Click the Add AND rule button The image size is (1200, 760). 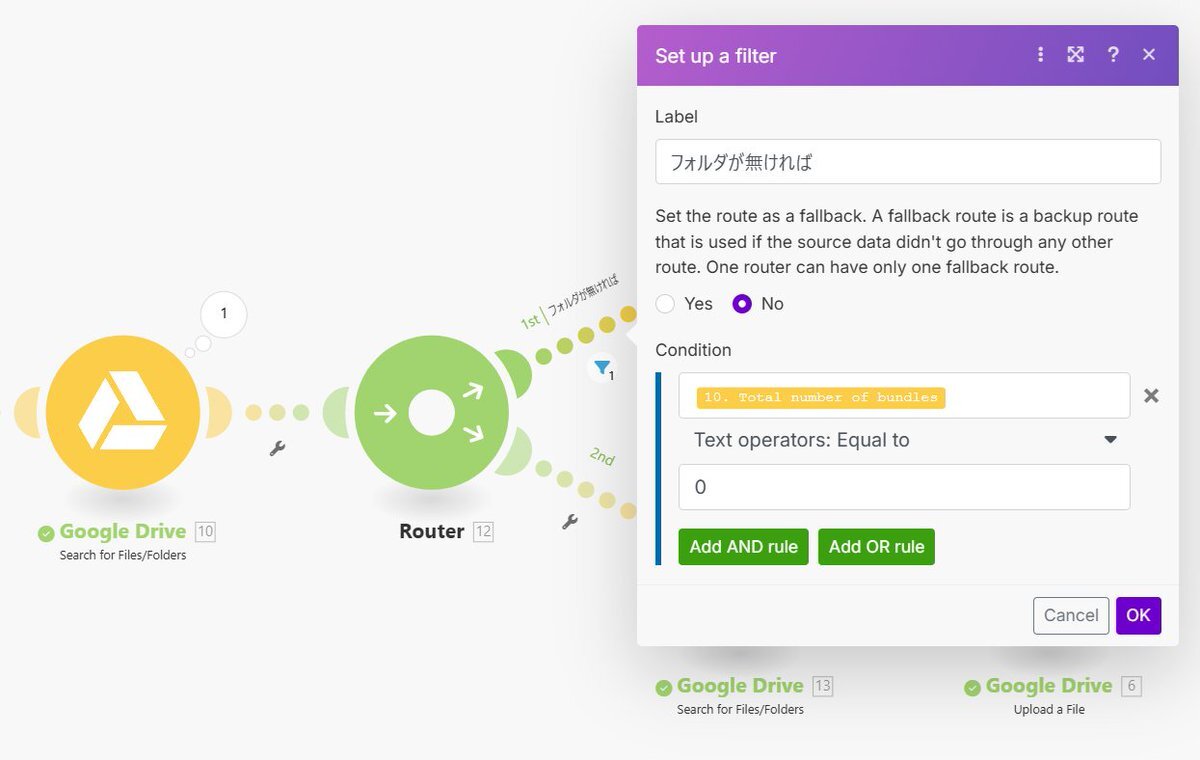pos(743,547)
